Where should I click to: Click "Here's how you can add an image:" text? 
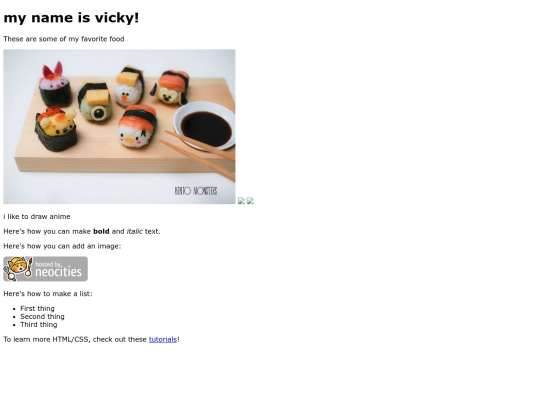(x=62, y=246)
